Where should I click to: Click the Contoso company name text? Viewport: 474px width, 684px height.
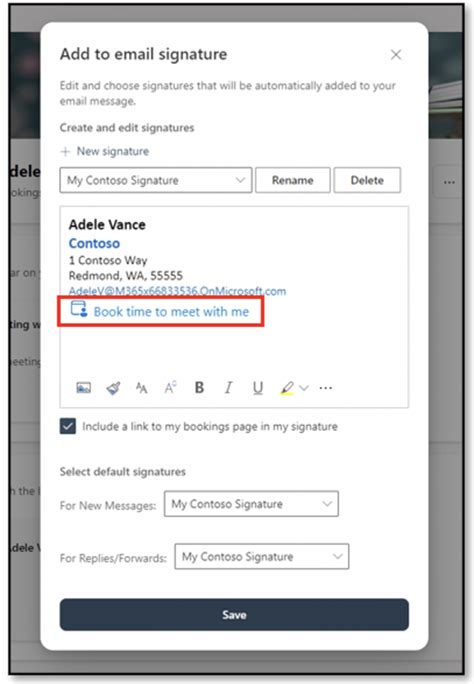point(94,243)
